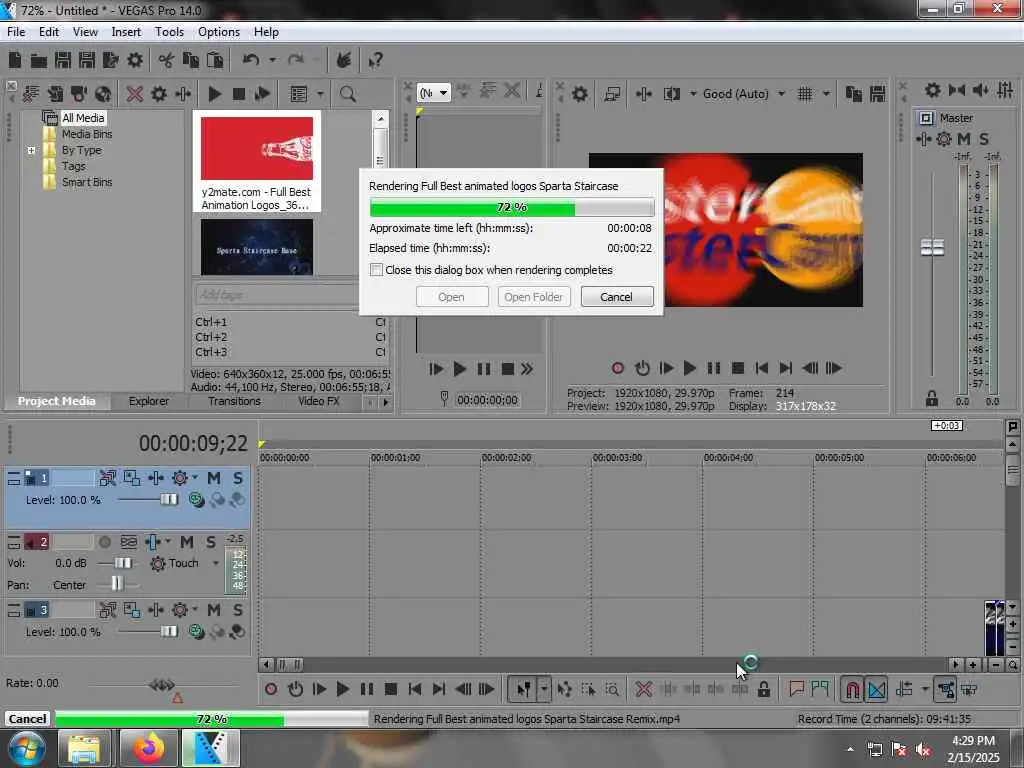This screenshot has height=768, width=1024.
Task: Open the Undo history dropdown arrow
Action: point(272,60)
